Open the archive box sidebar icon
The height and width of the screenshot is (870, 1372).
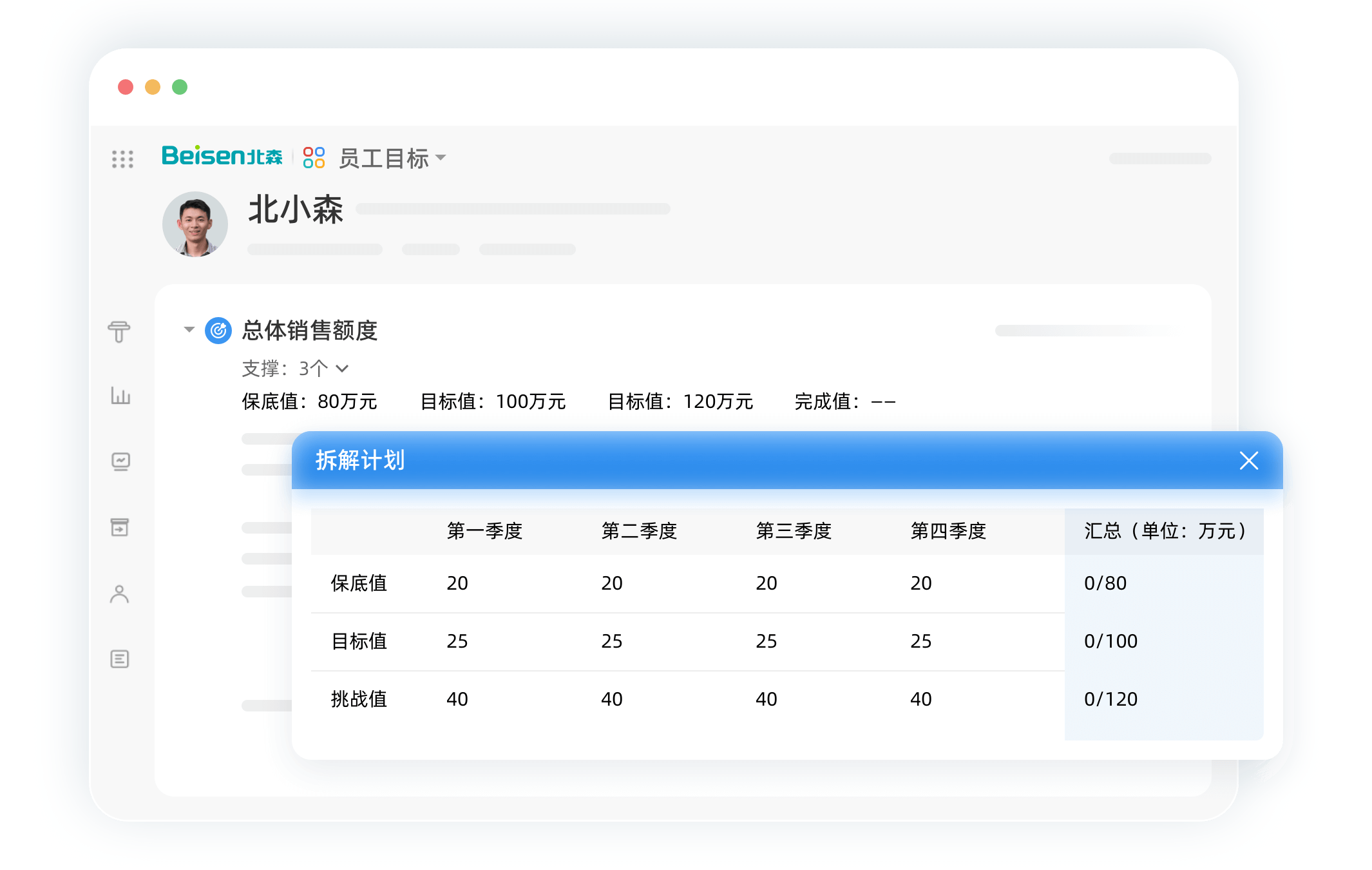(120, 527)
